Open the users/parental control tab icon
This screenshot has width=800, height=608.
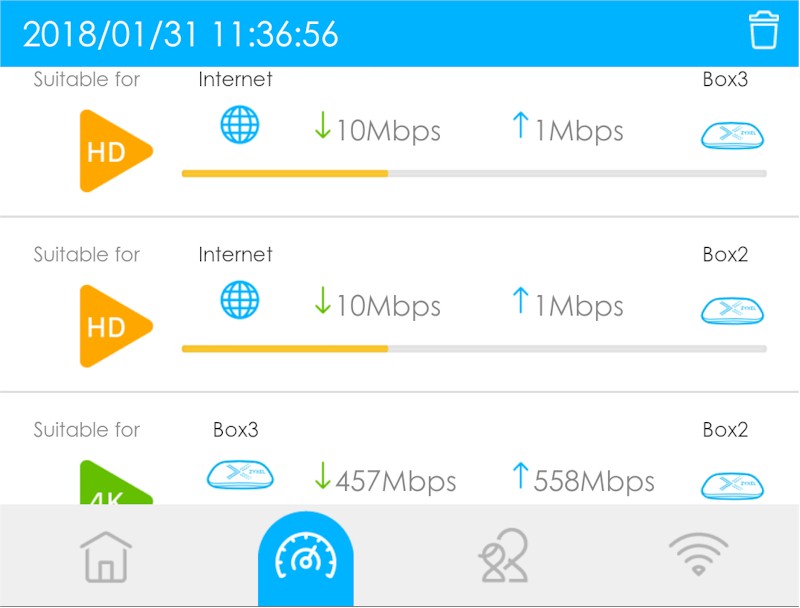(x=504, y=556)
